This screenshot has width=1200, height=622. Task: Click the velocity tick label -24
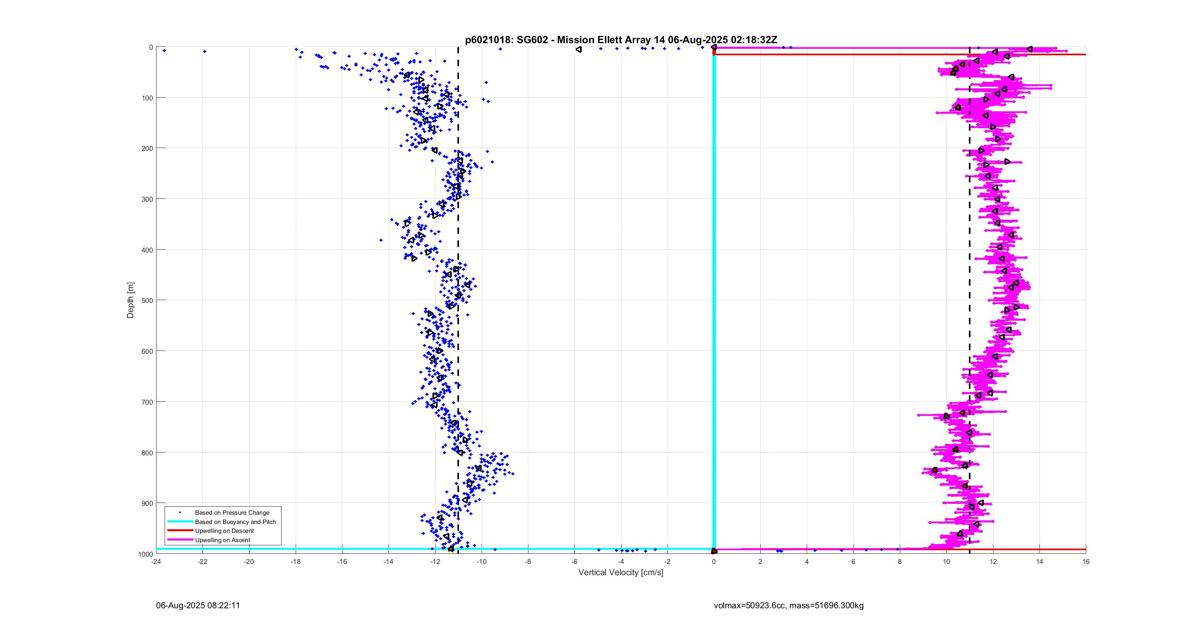(x=156, y=561)
